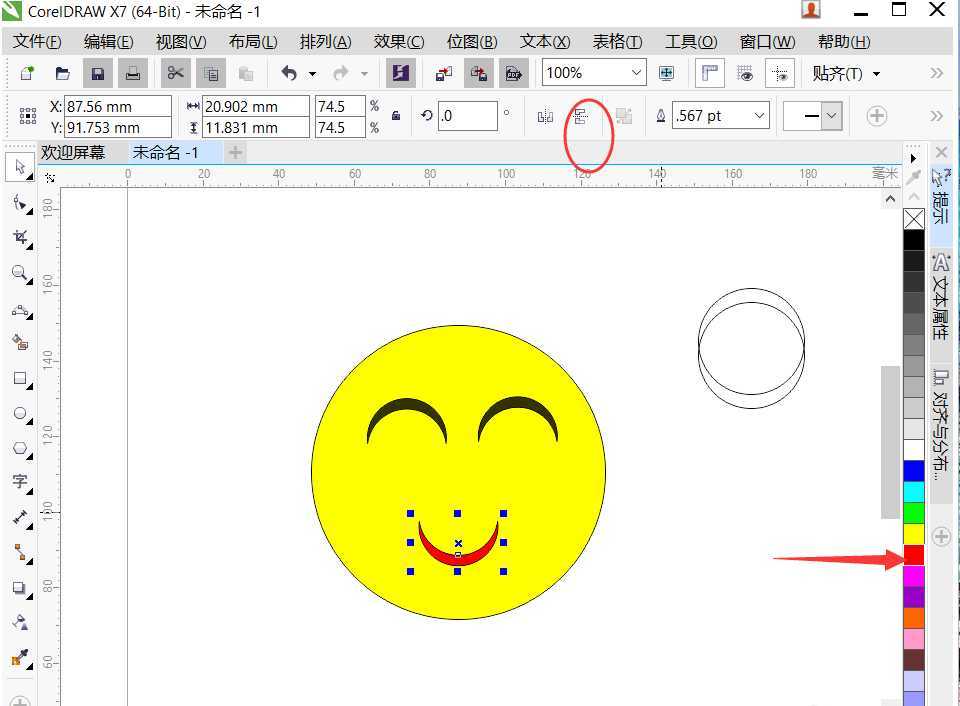Open the 贴齐(T) snap dropdown
The width and height of the screenshot is (960, 706).
coord(846,73)
